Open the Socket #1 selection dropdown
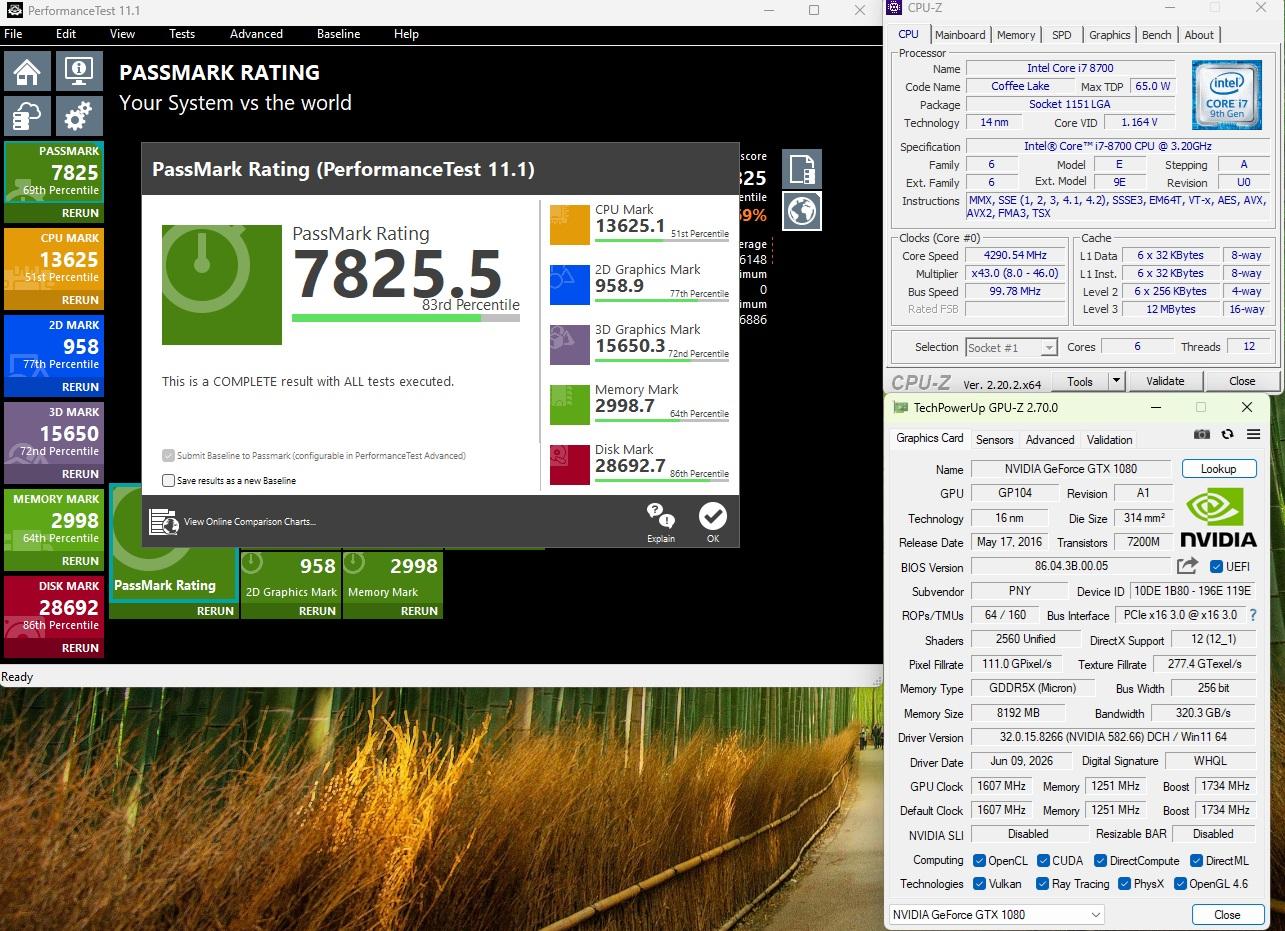 coord(1011,347)
